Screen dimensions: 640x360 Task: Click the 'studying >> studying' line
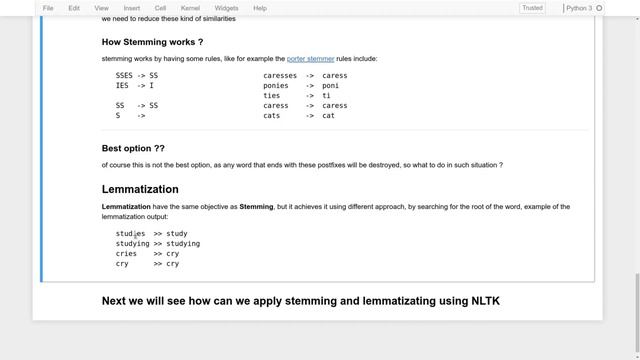point(158,244)
